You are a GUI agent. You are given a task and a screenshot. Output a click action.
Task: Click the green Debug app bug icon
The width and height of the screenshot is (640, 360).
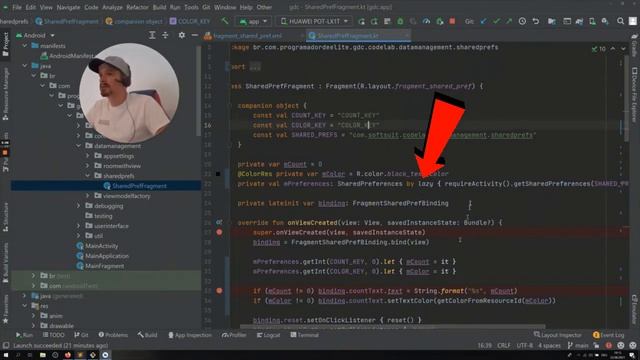coord(400,21)
